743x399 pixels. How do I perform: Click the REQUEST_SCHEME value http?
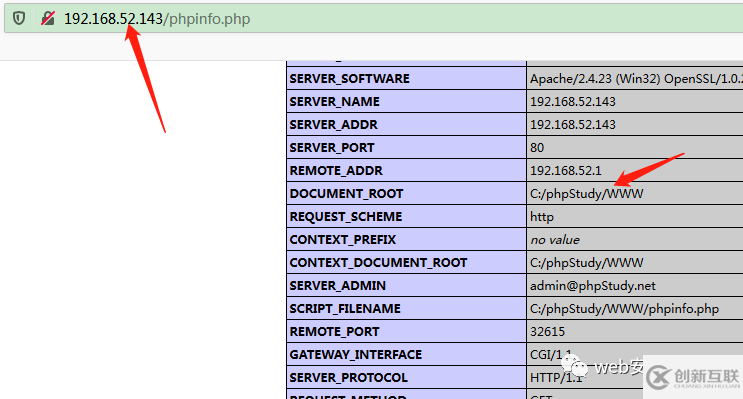pos(542,217)
